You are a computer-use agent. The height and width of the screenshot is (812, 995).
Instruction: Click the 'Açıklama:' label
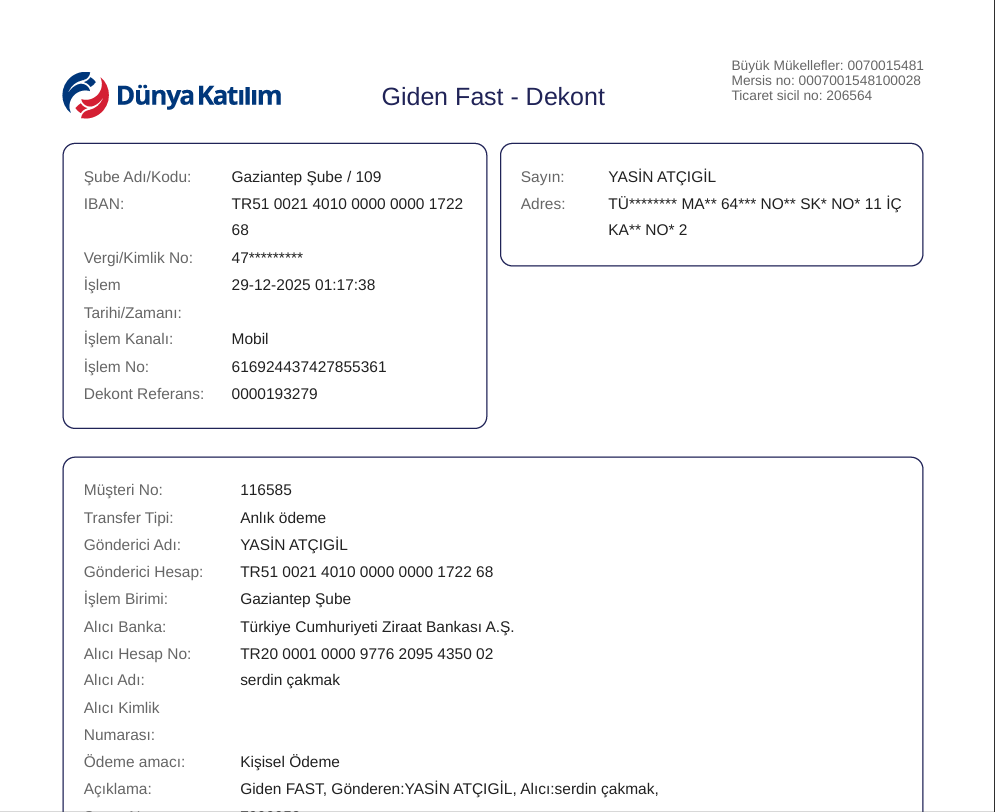[x=117, y=789]
